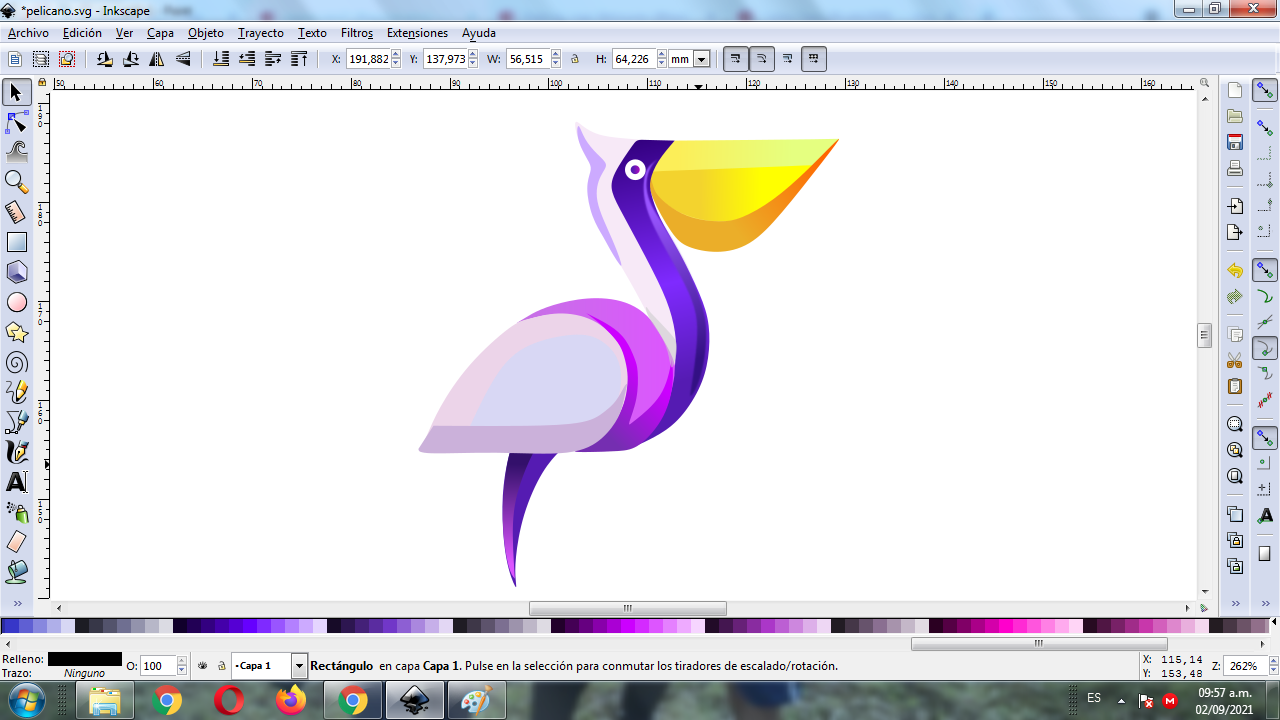Select the Bezier pen tool

click(x=16, y=422)
